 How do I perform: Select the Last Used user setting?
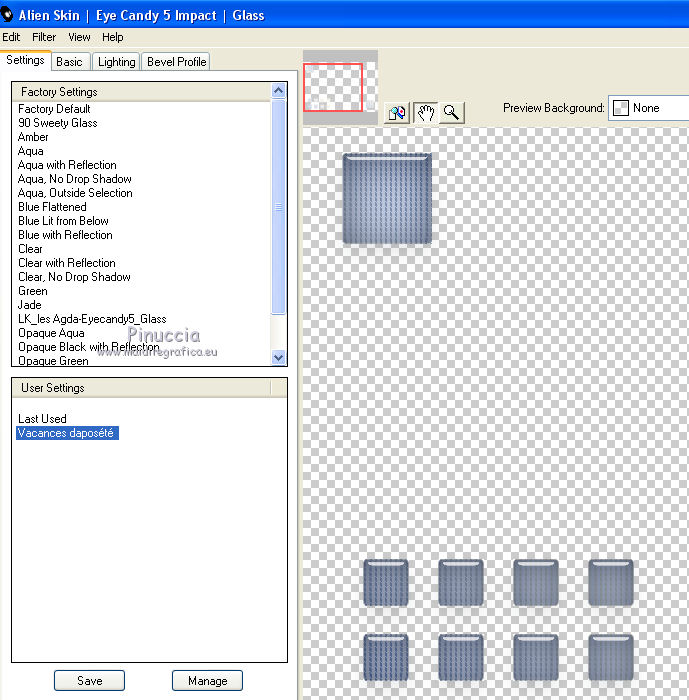[x=42, y=419]
